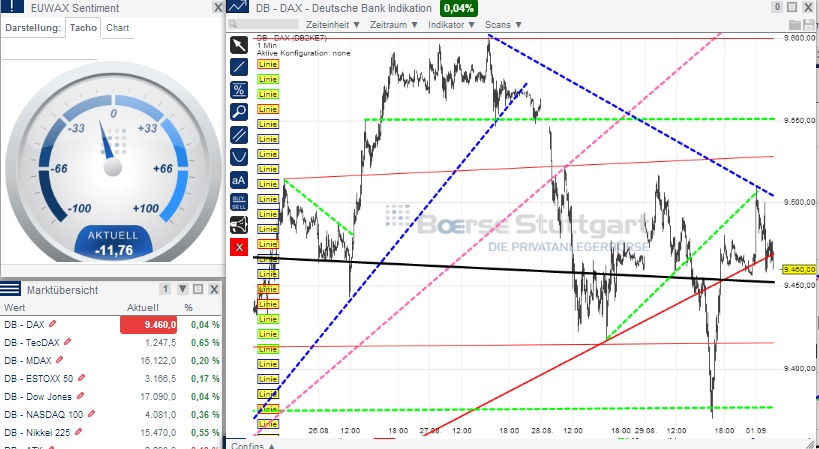Viewport: 819px width, 449px height.
Task: Select the DB - TecDAX row
Action: click(112, 342)
